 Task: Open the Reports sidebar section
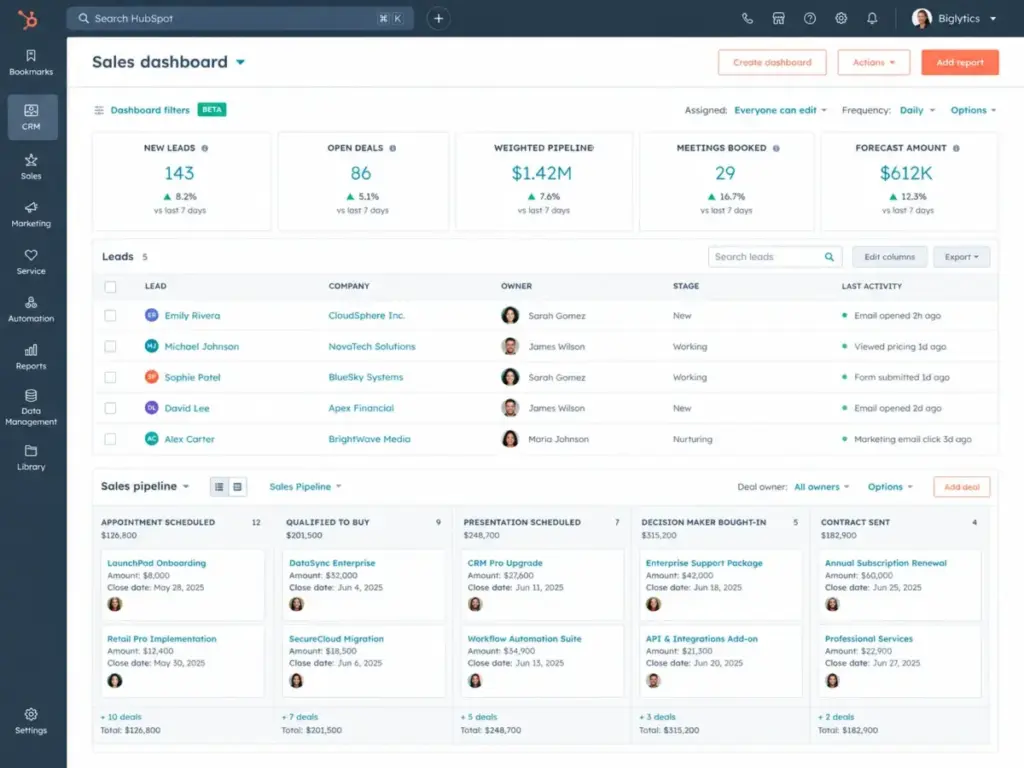[x=31, y=357]
